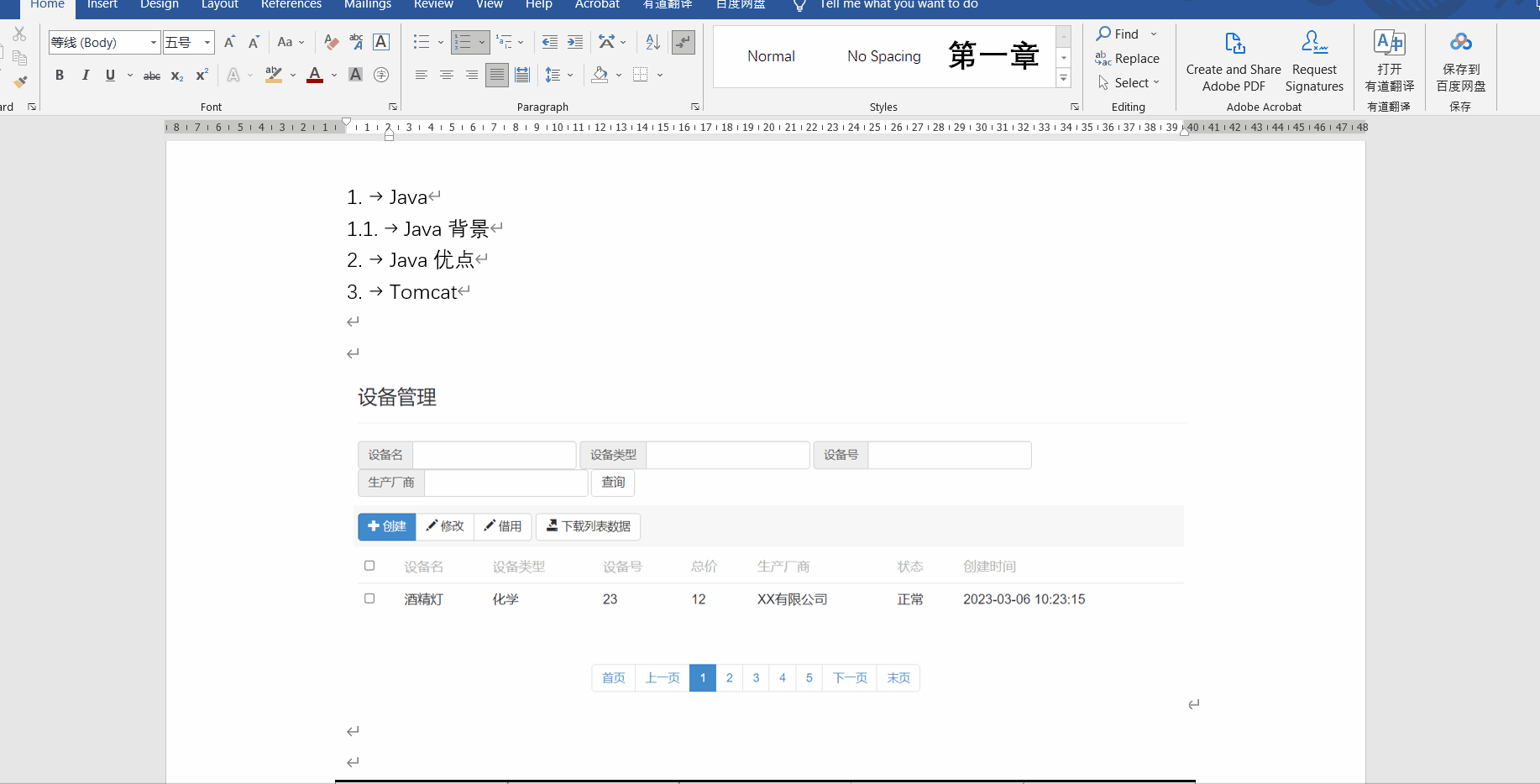
Task: Apply Underline to text
Action: [110, 76]
